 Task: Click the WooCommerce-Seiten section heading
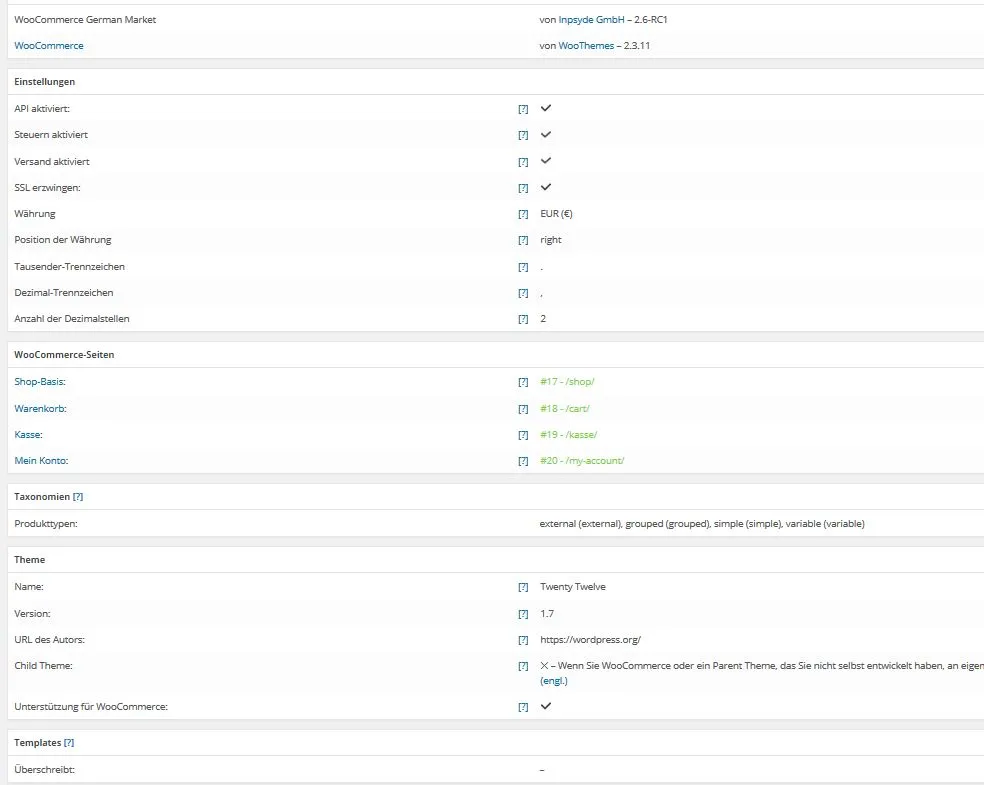tap(64, 355)
